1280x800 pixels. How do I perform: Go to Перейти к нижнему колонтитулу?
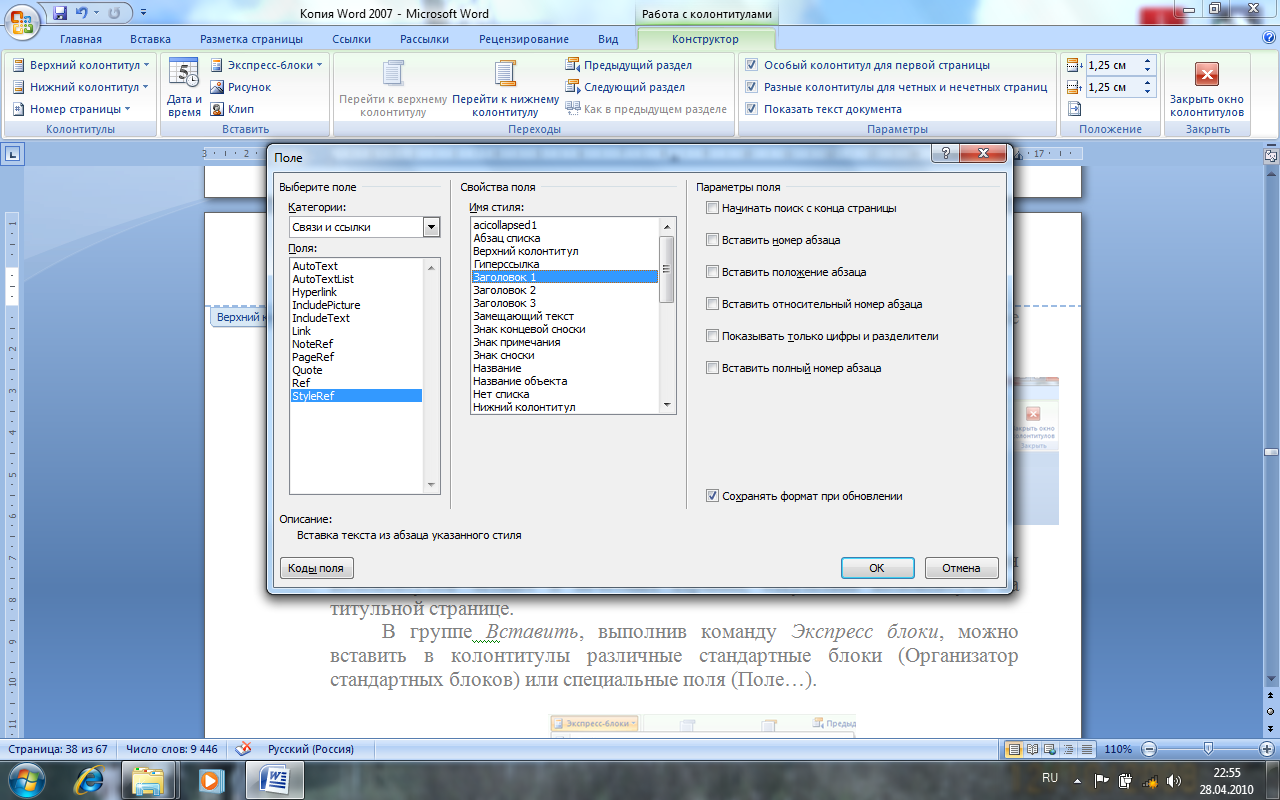coord(505,88)
